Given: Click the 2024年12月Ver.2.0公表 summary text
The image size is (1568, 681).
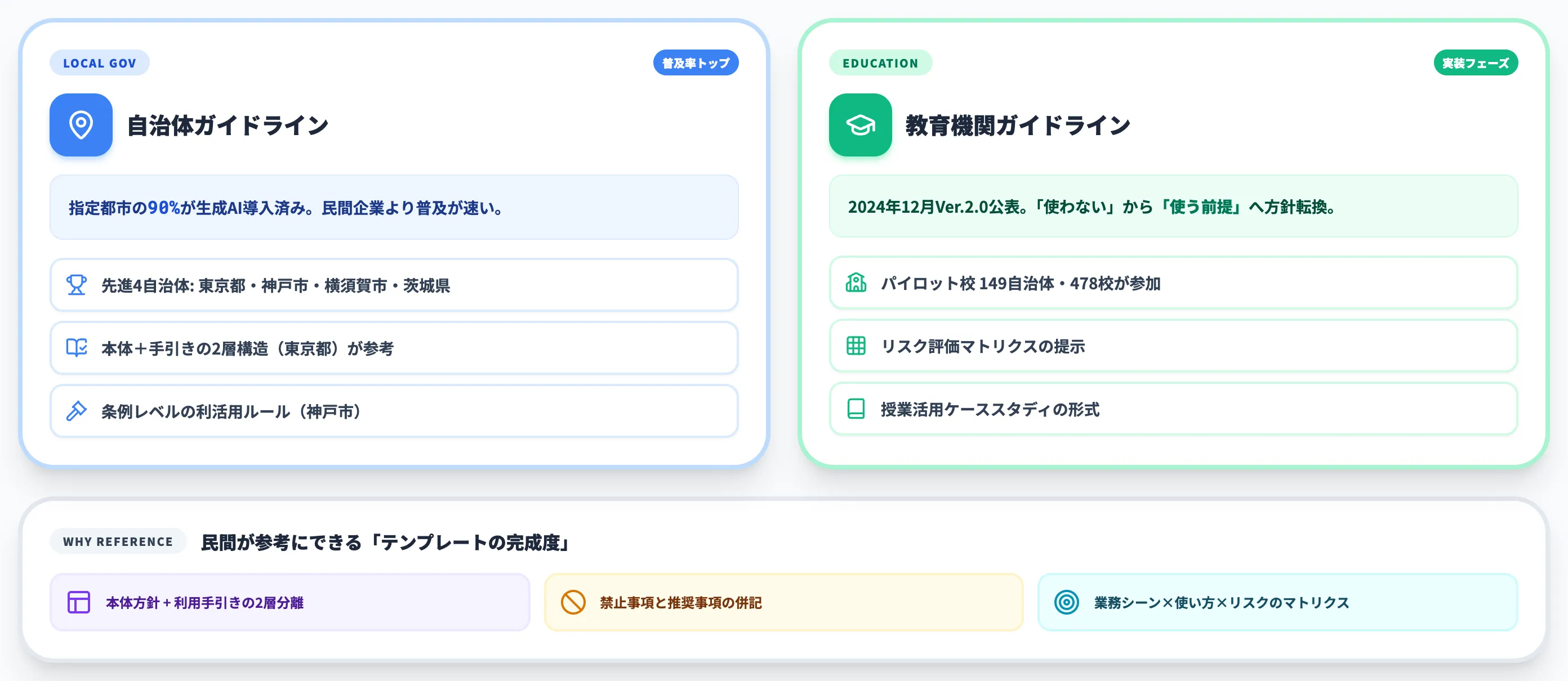Looking at the screenshot, I should point(1093,207).
